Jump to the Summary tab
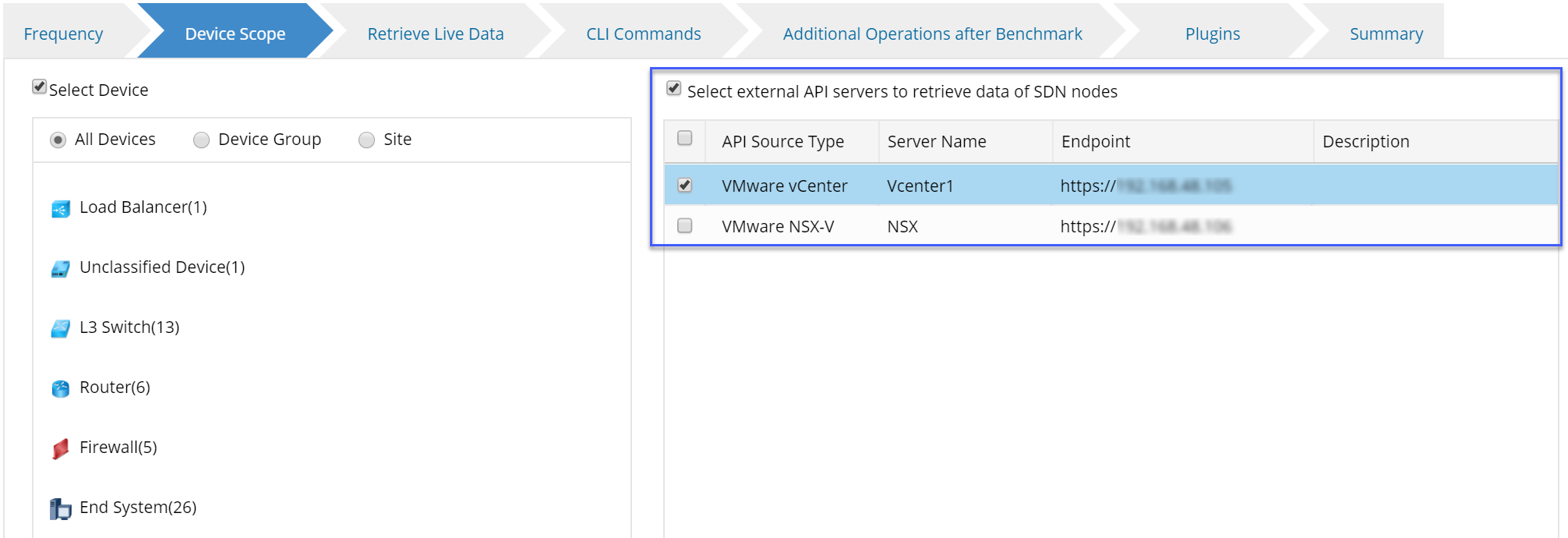 click(x=1386, y=34)
